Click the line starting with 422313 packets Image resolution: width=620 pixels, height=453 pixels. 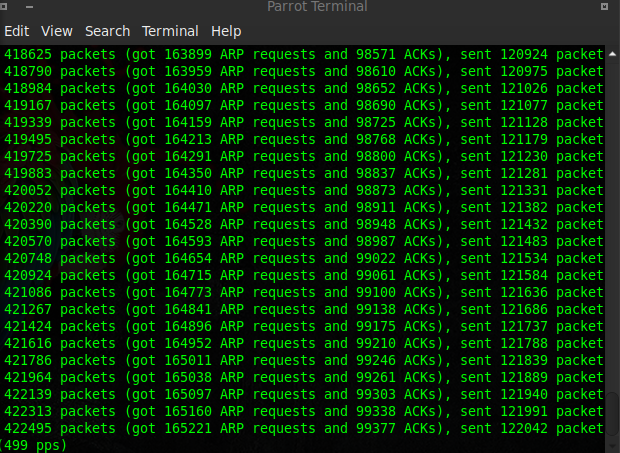[x=304, y=411]
